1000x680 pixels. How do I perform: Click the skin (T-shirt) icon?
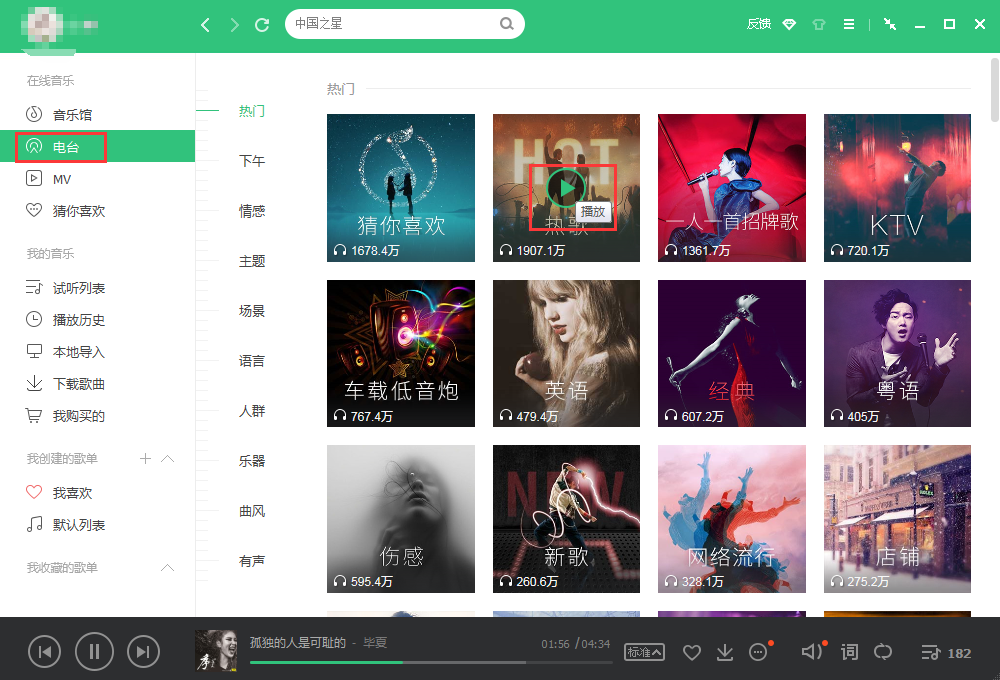click(x=818, y=24)
